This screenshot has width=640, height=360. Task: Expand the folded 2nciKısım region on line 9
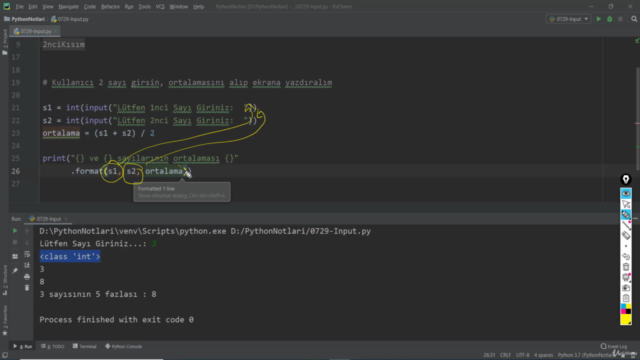[x=39, y=44]
